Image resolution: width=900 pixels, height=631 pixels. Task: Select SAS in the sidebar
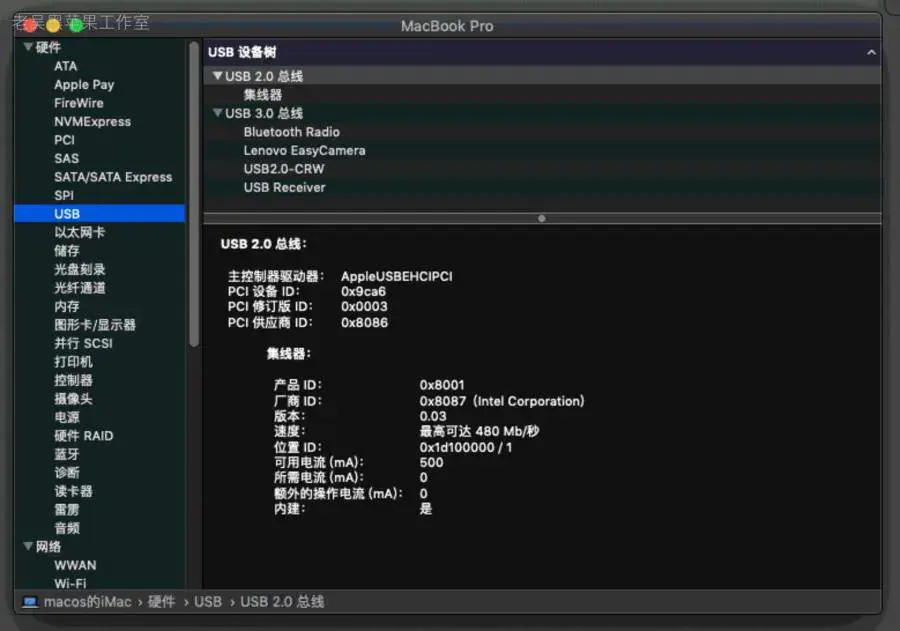click(66, 158)
